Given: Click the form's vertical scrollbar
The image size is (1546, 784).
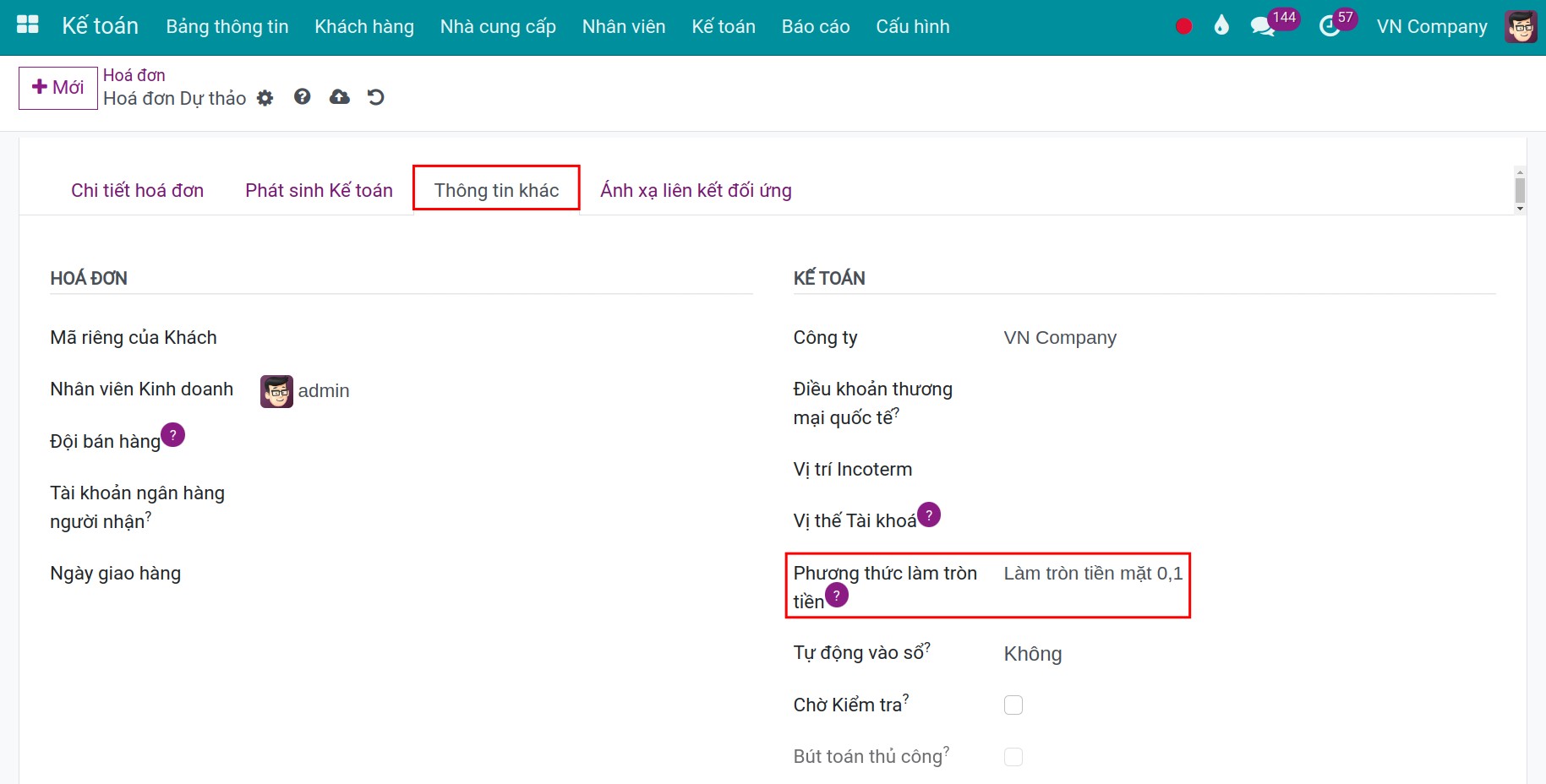Looking at the screenshot, I should [1520, 190].
